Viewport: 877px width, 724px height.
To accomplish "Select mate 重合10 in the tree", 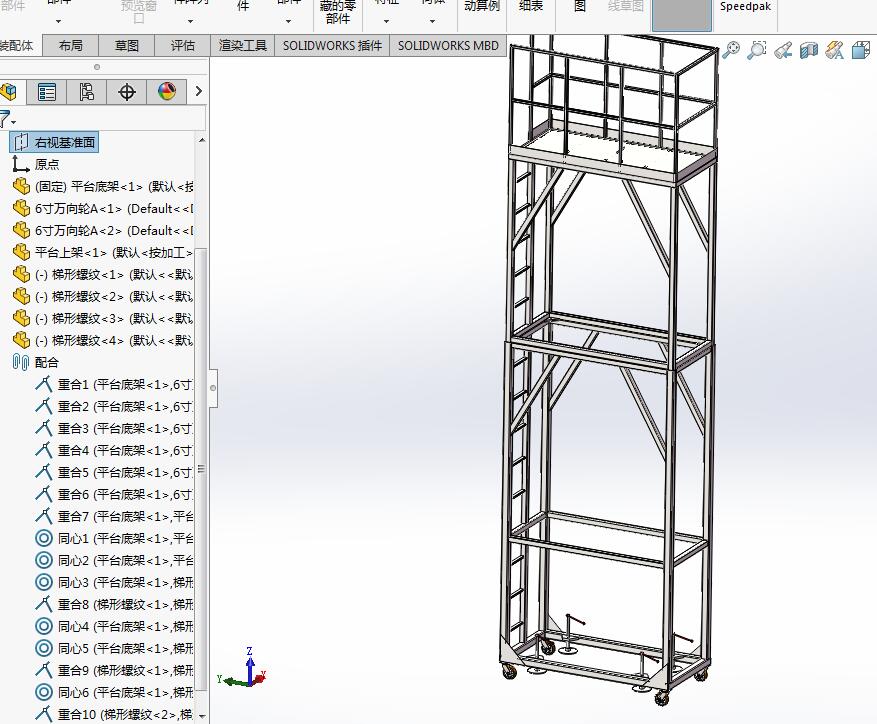I will point(114,714).
